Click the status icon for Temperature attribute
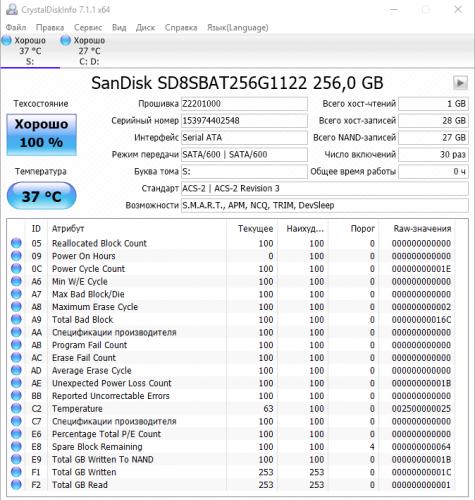 pyautogui.click(x=16, y=408)
